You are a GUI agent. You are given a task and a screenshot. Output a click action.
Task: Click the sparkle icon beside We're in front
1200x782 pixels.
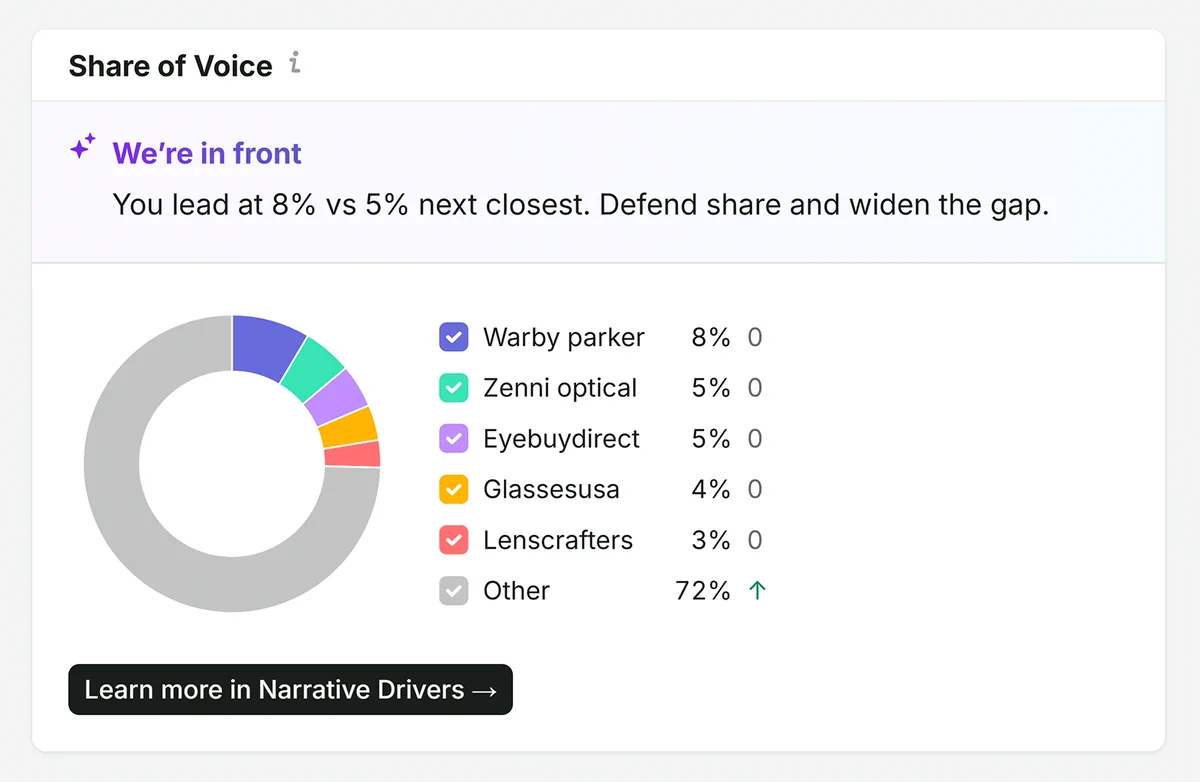83,147
